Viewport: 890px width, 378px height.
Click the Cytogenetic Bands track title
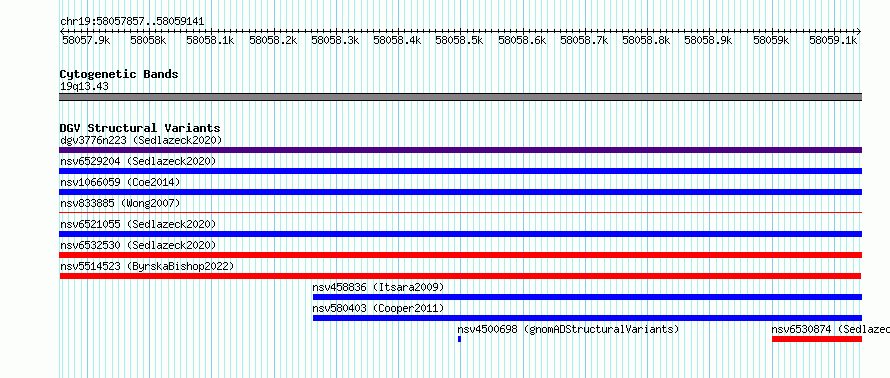119,74
